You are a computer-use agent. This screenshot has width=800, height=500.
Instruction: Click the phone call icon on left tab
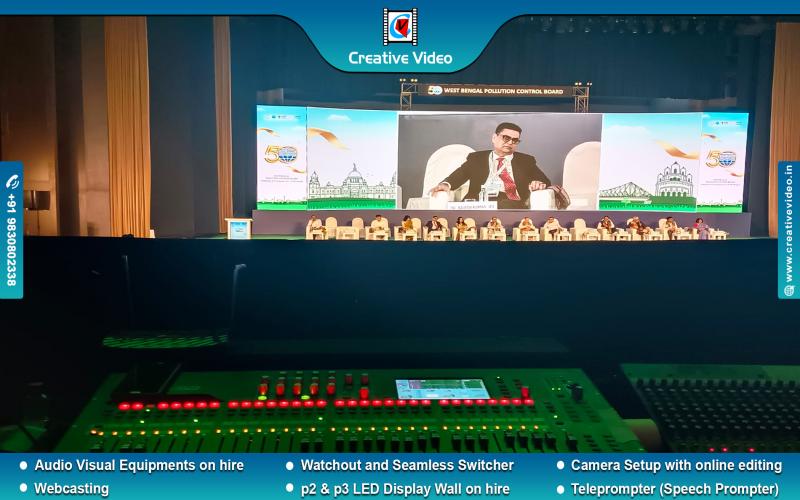pyautogui.click(x=12, y=182)
